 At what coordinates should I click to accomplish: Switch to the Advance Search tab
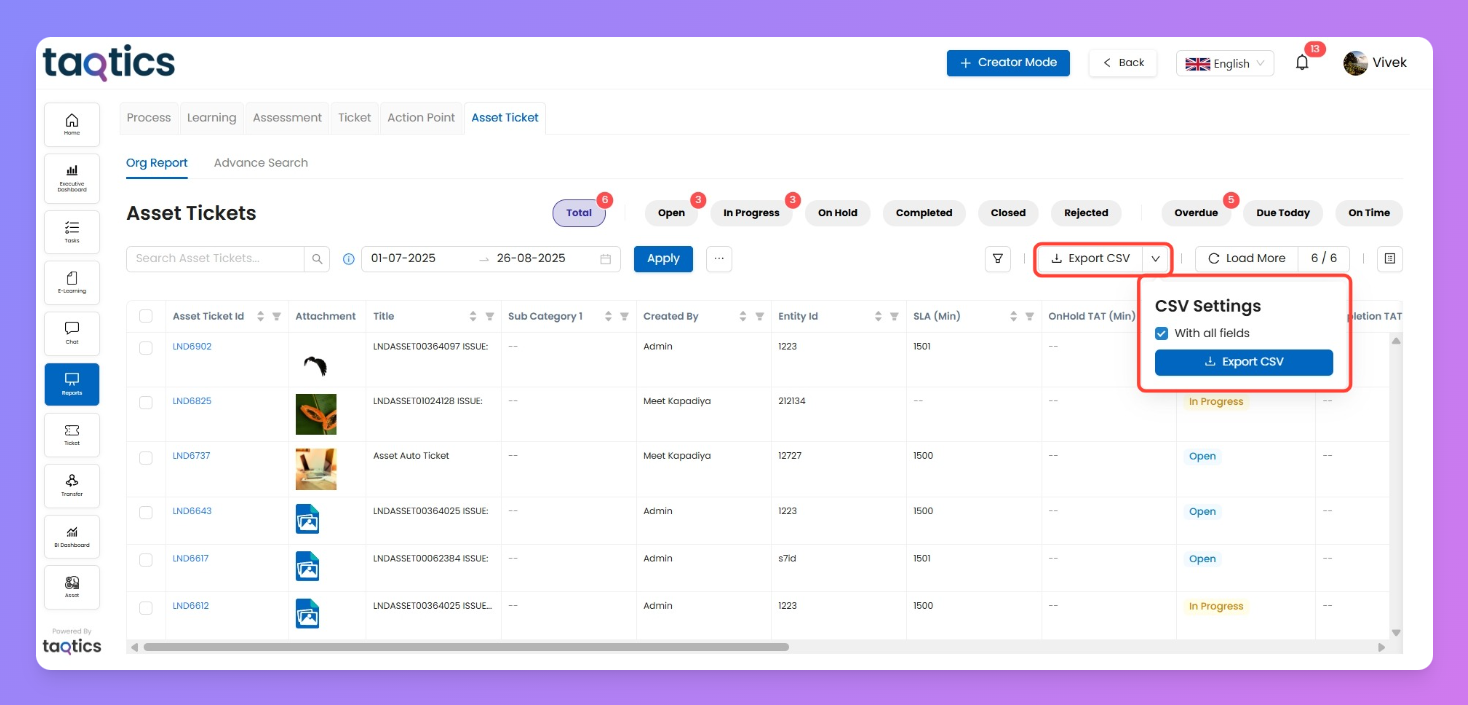261,163
